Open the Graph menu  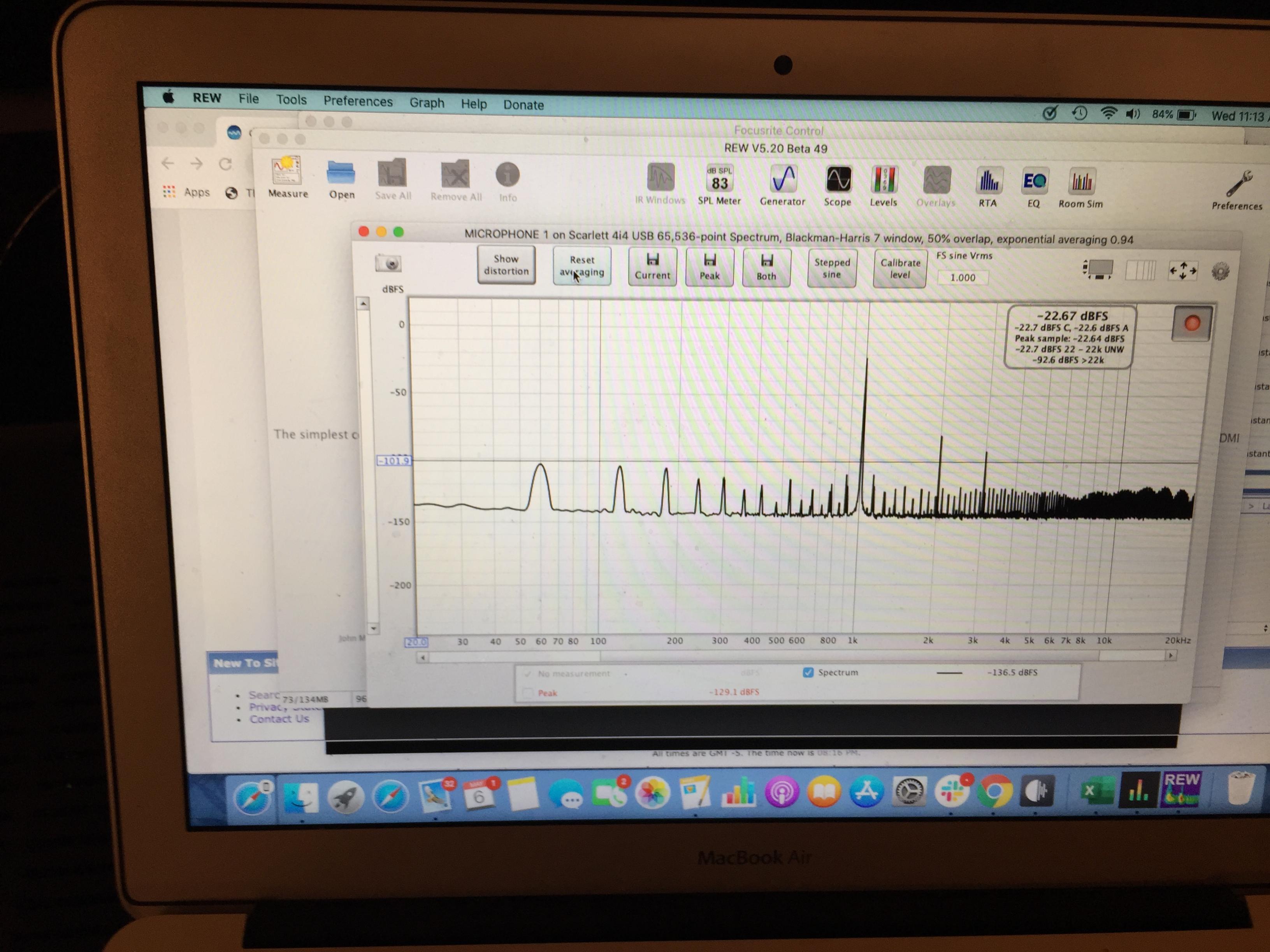(x=427, y=103)
